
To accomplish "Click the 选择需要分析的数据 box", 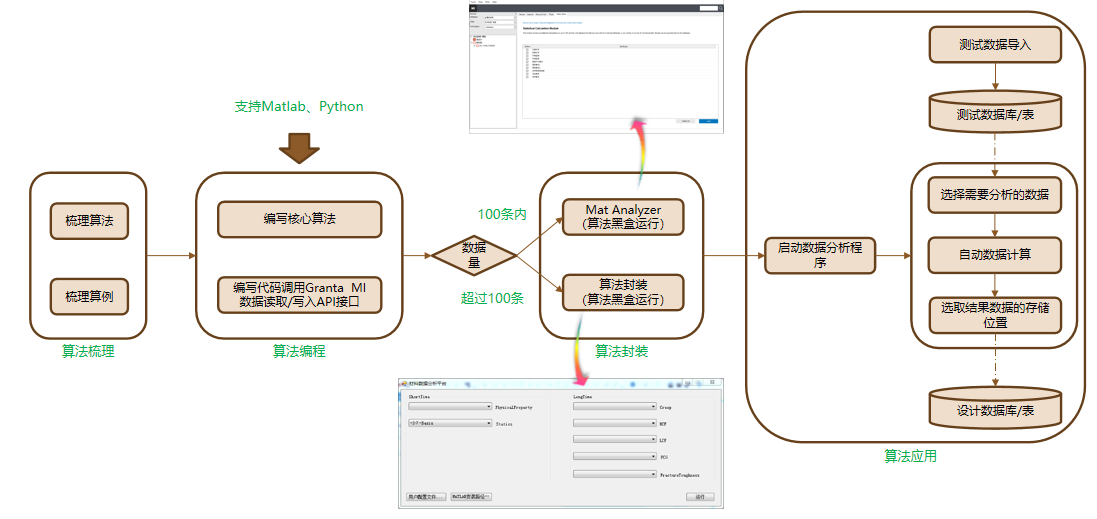I will 995,195.
